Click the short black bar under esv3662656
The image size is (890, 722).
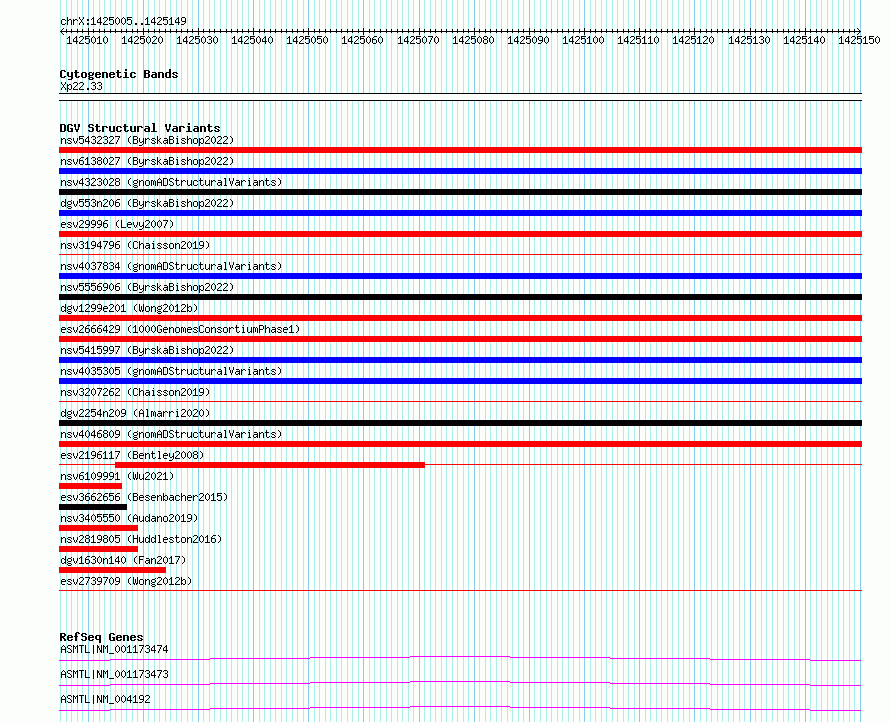click(93, 507)
